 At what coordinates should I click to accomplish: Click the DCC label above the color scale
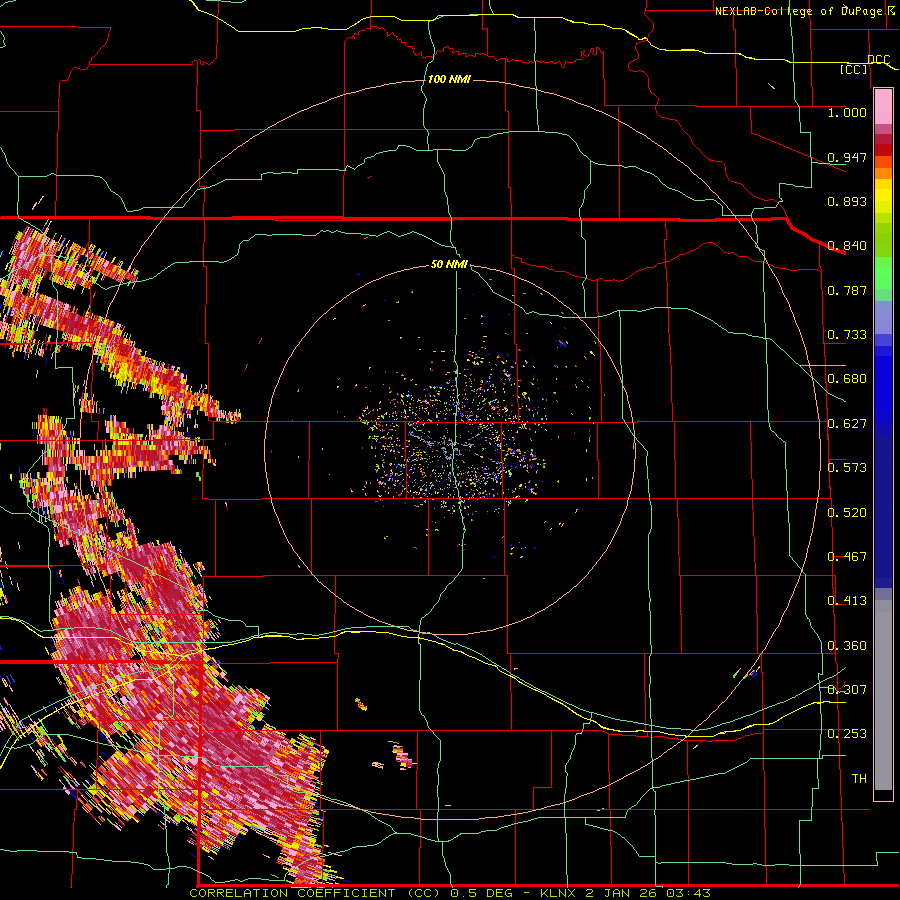pyautogui.click(x=878, y=60)
